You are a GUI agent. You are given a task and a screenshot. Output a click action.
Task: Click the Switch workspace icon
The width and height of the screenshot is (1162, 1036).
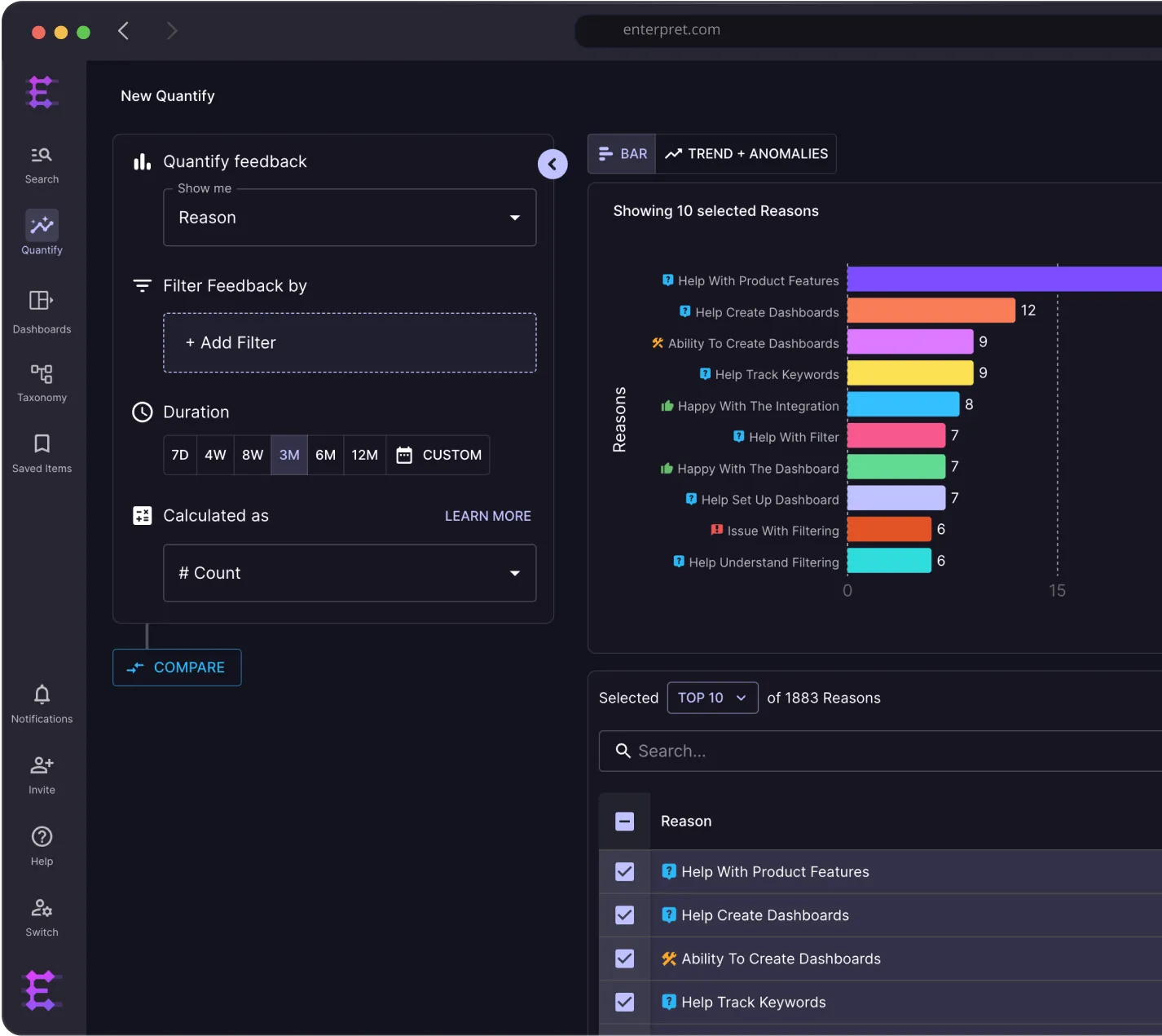pyautogui.click(x=41, y=915)
